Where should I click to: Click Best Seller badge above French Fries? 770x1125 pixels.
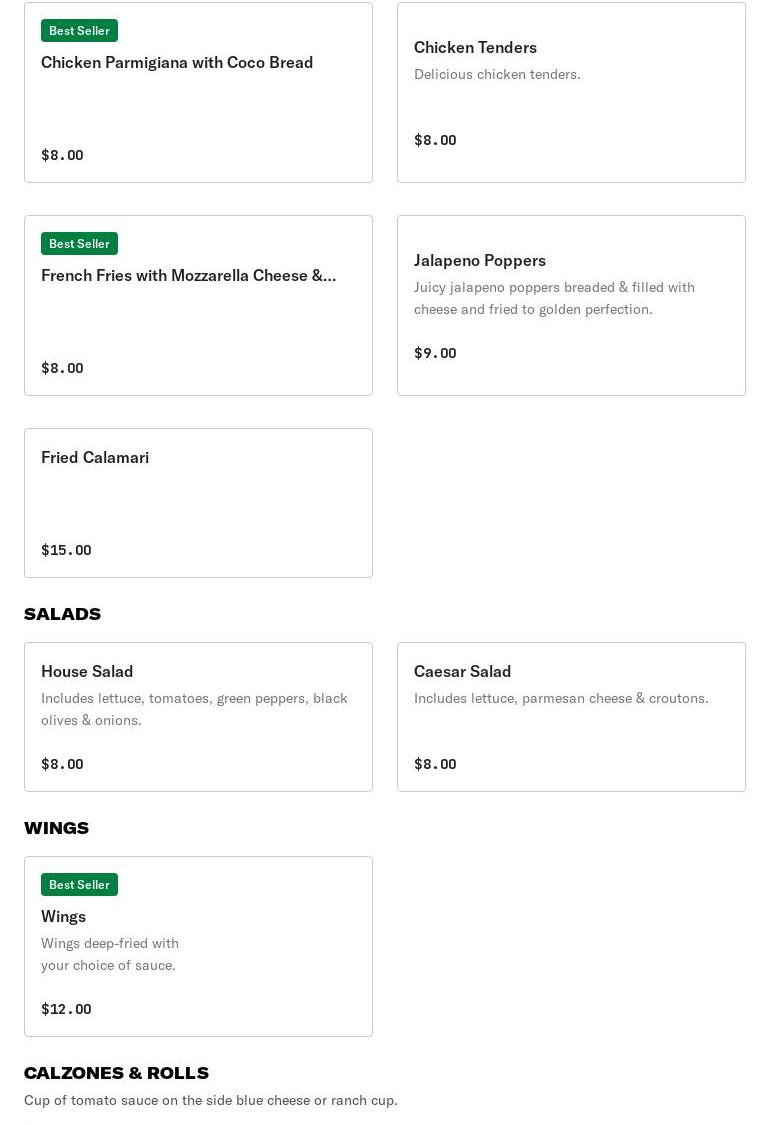[x=79, y=244]
